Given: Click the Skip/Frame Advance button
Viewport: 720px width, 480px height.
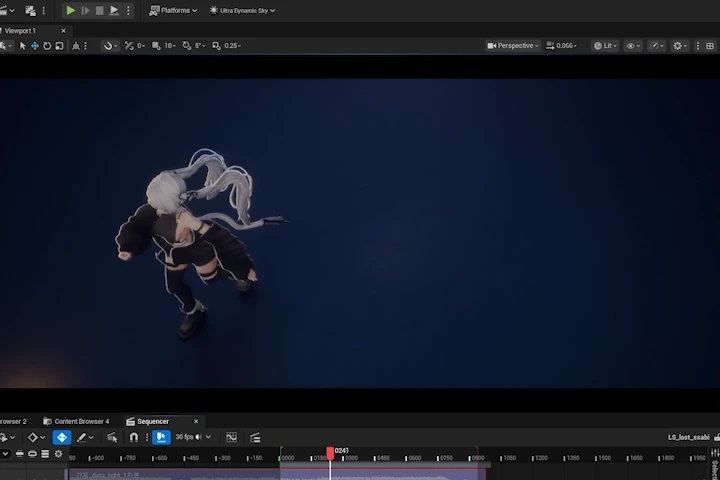Looking at the screenshot, I should 85,10.
